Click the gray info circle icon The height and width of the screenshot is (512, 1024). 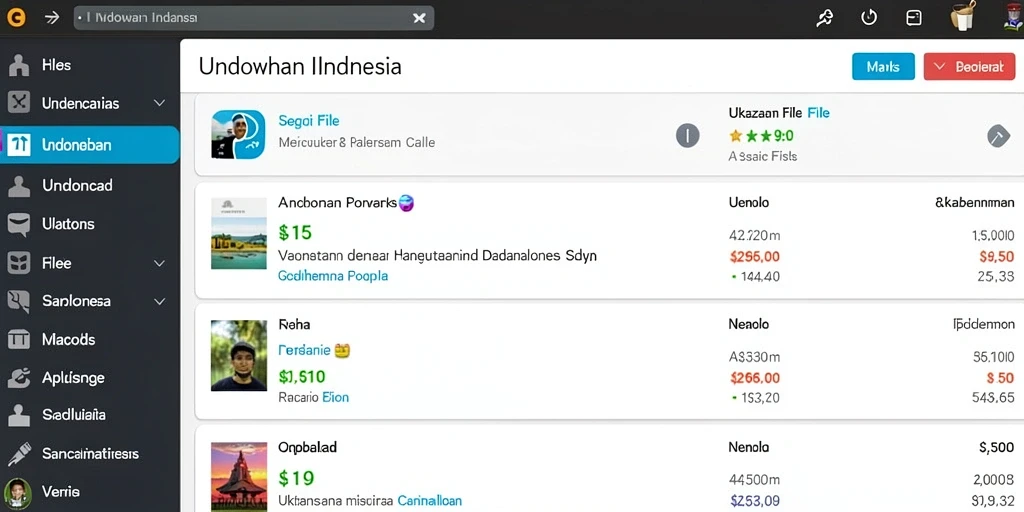[687, 136]
